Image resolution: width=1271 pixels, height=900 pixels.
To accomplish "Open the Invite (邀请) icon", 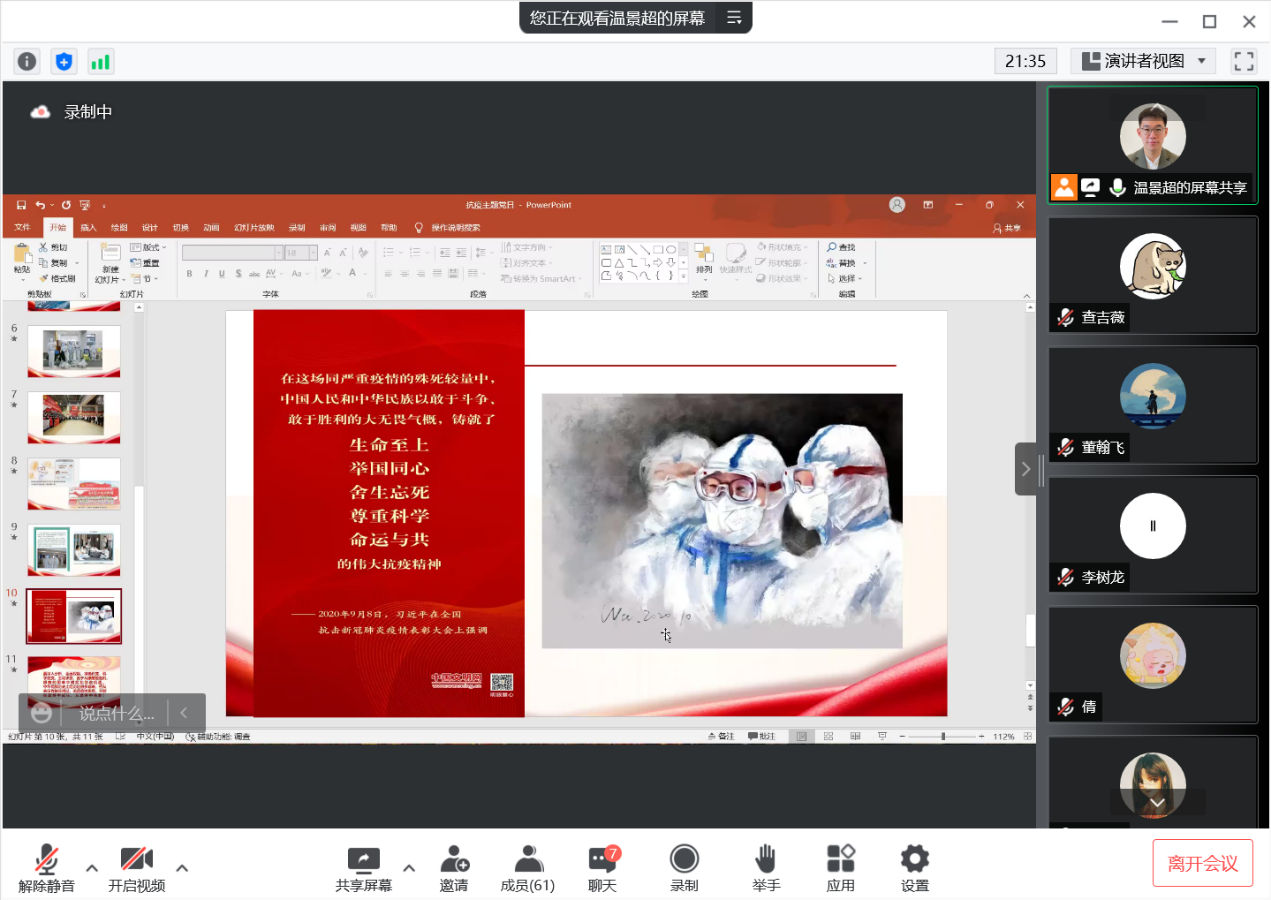I will pos(454,868).
